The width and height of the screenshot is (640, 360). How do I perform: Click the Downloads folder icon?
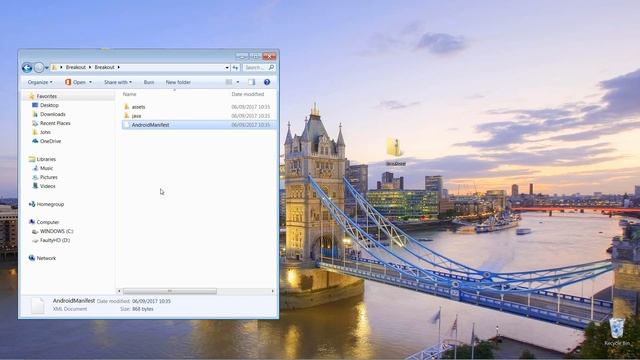point(35,114)
